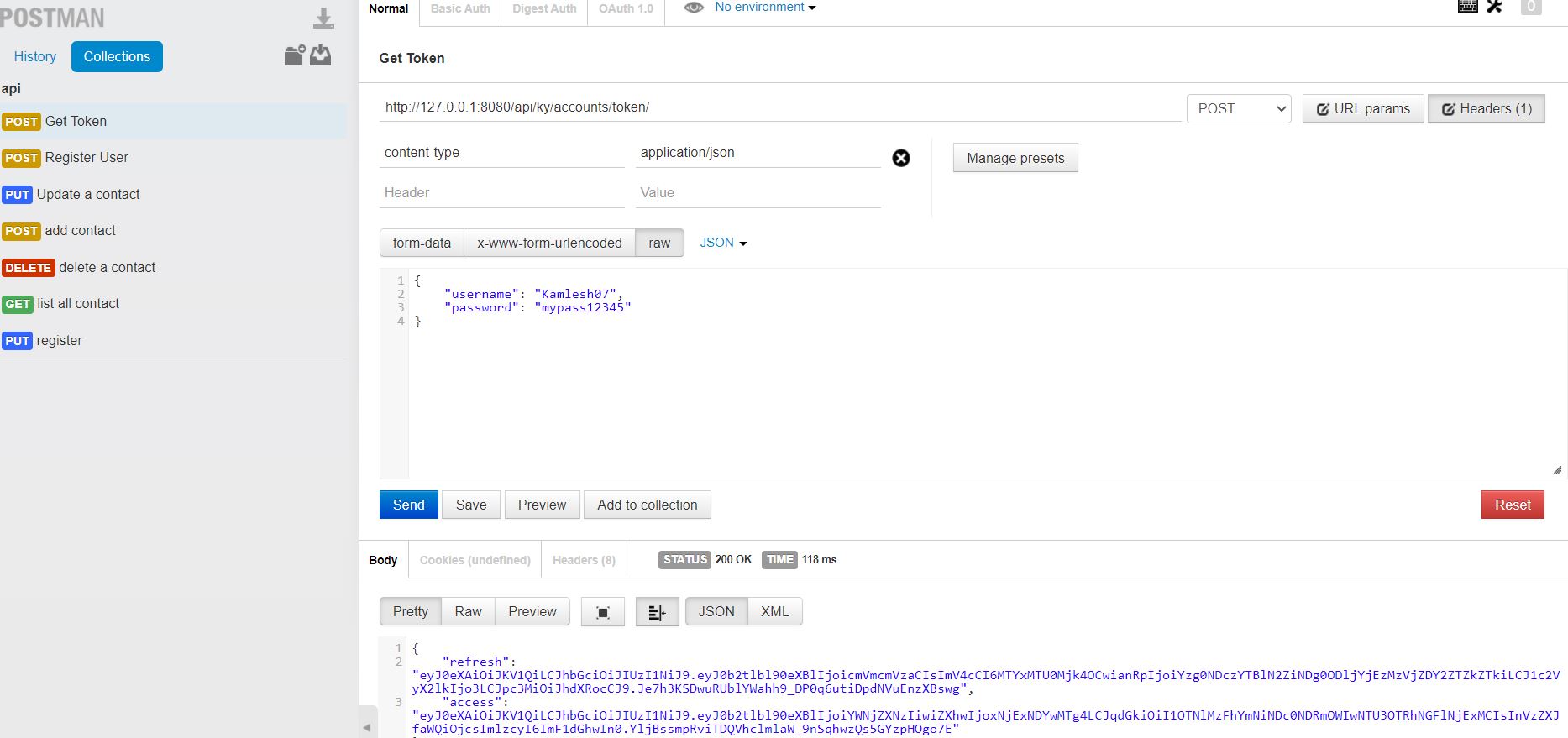This screenshot has width=1568, height=738.
Task: Toggle the Headers (1) button
Action: pos(1487,108)
